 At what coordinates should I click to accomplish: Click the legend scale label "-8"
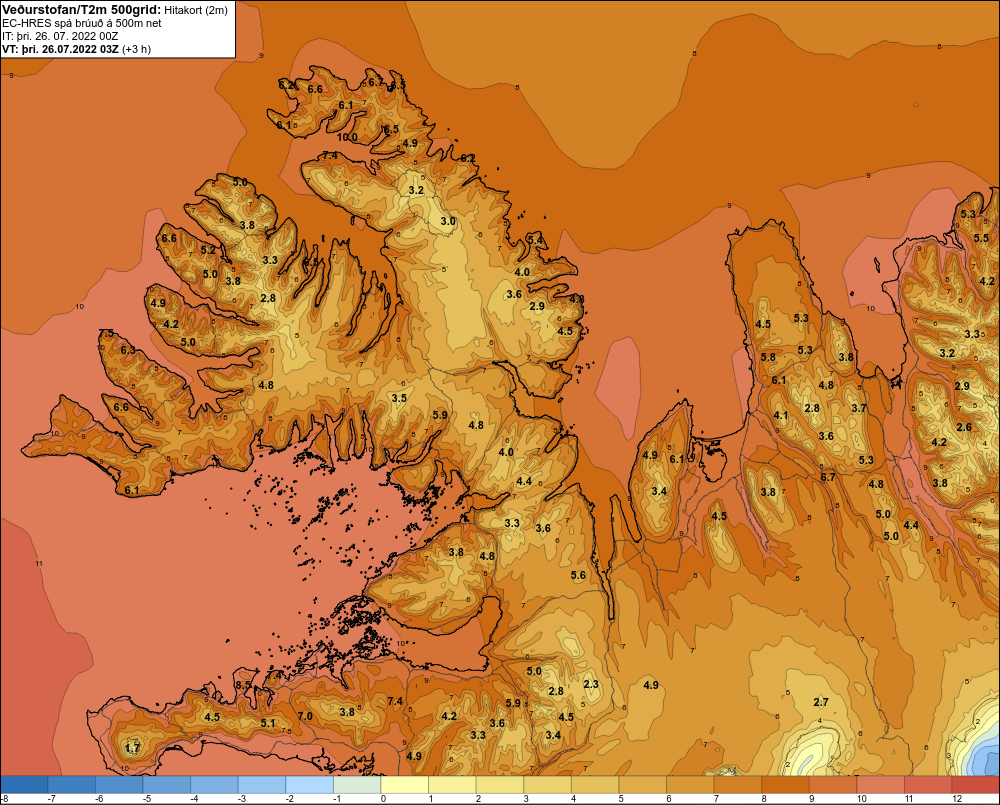coord(5,799)
